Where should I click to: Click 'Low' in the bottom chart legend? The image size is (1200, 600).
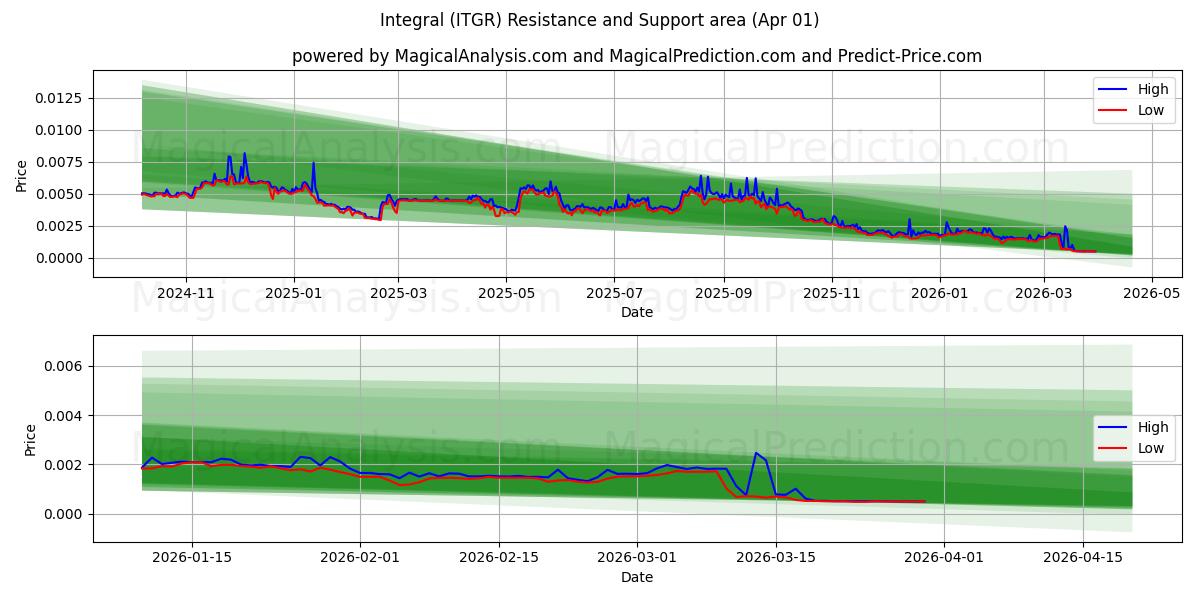coord(1151,448)
